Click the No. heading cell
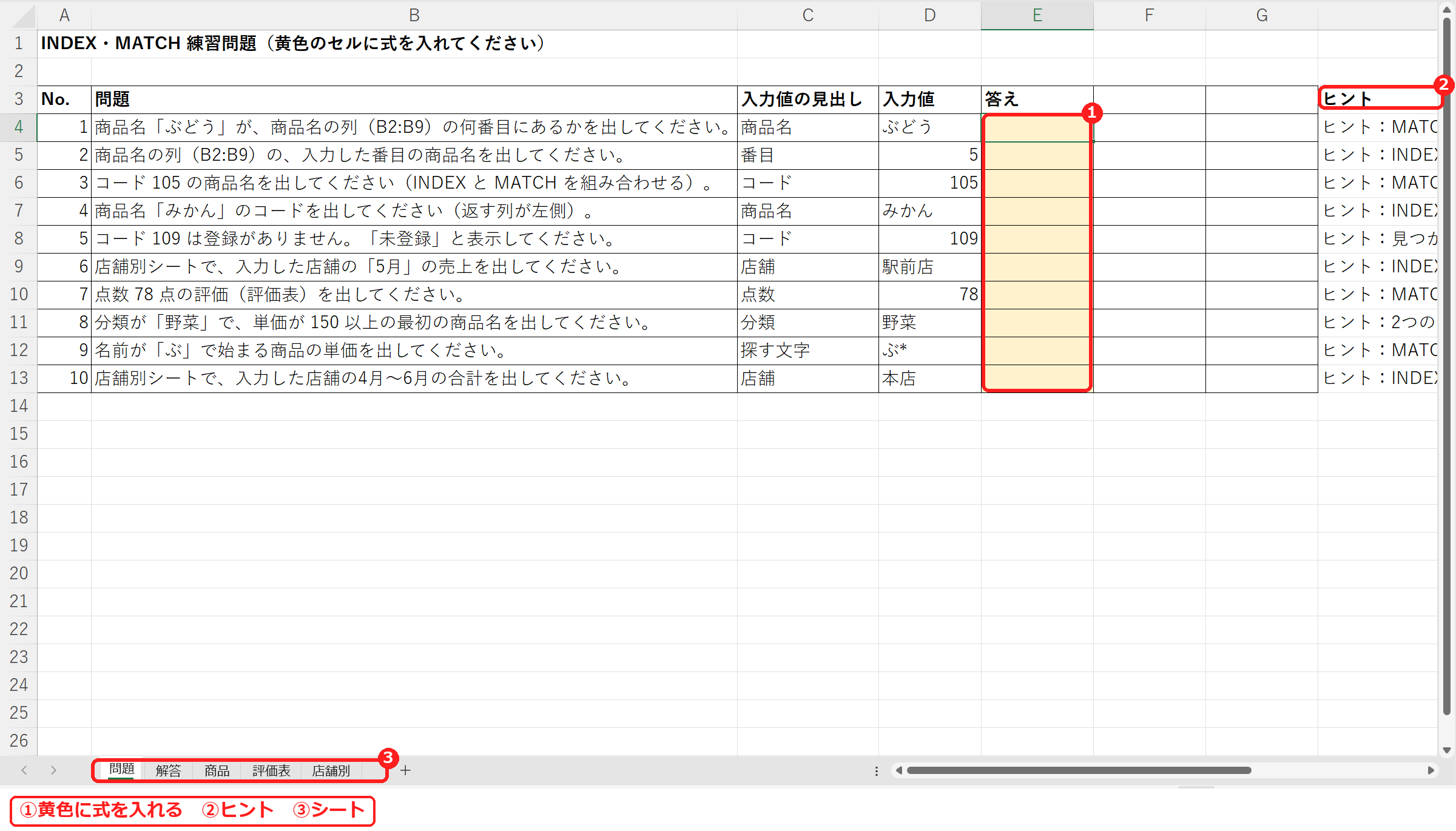Viewport: 1456px width, 831px height. (64, 99)
